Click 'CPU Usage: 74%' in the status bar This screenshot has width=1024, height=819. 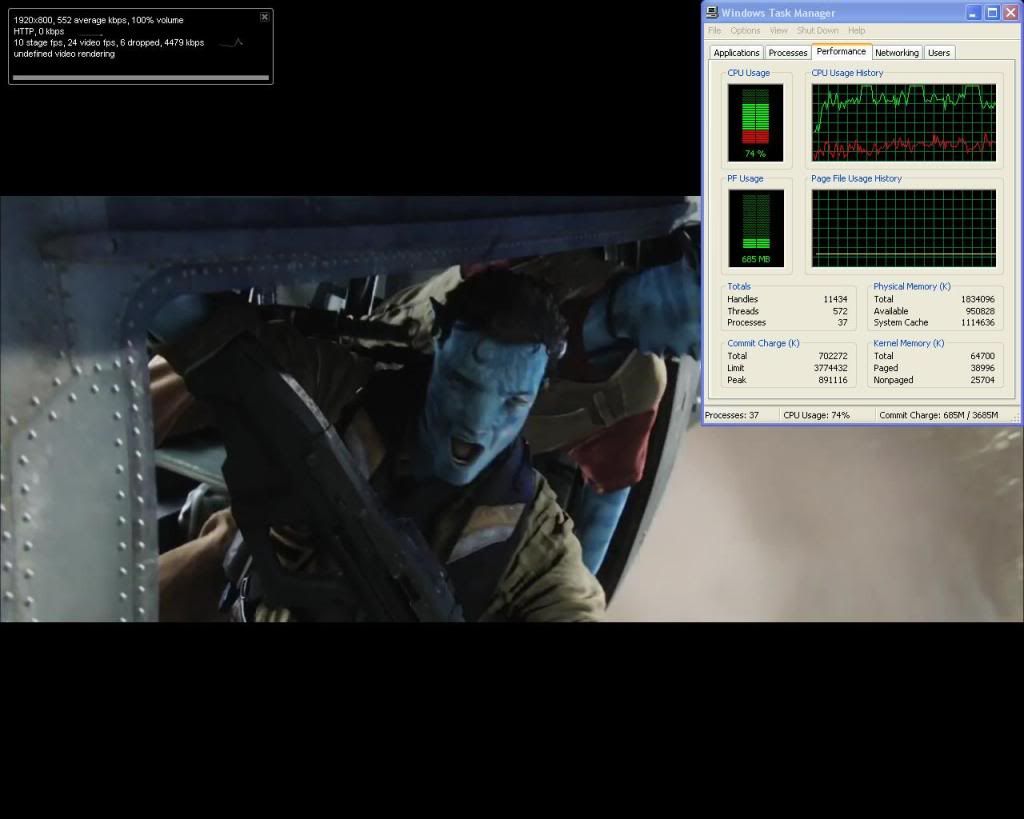816,415
